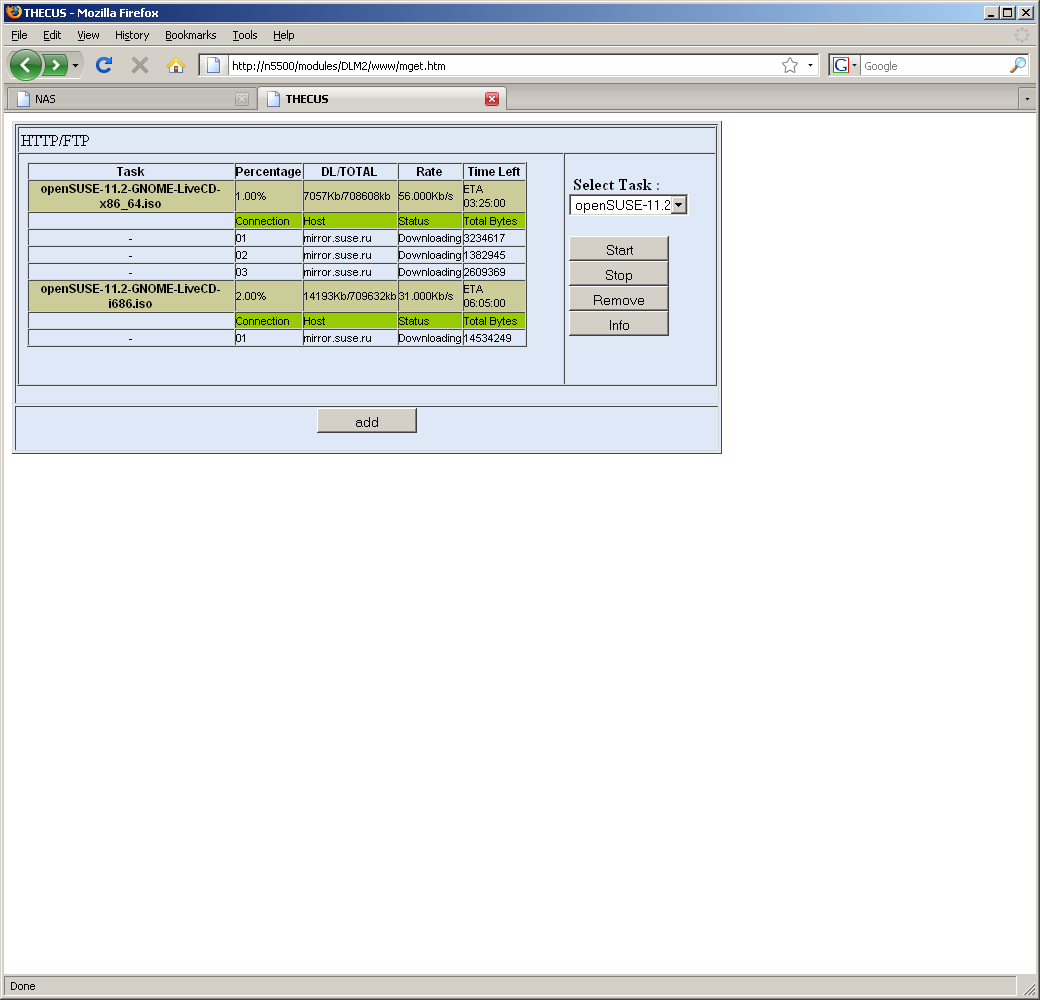Open the address bar history dropdown
This screenshot has height=1000, width=1040.
coord(810,65)
